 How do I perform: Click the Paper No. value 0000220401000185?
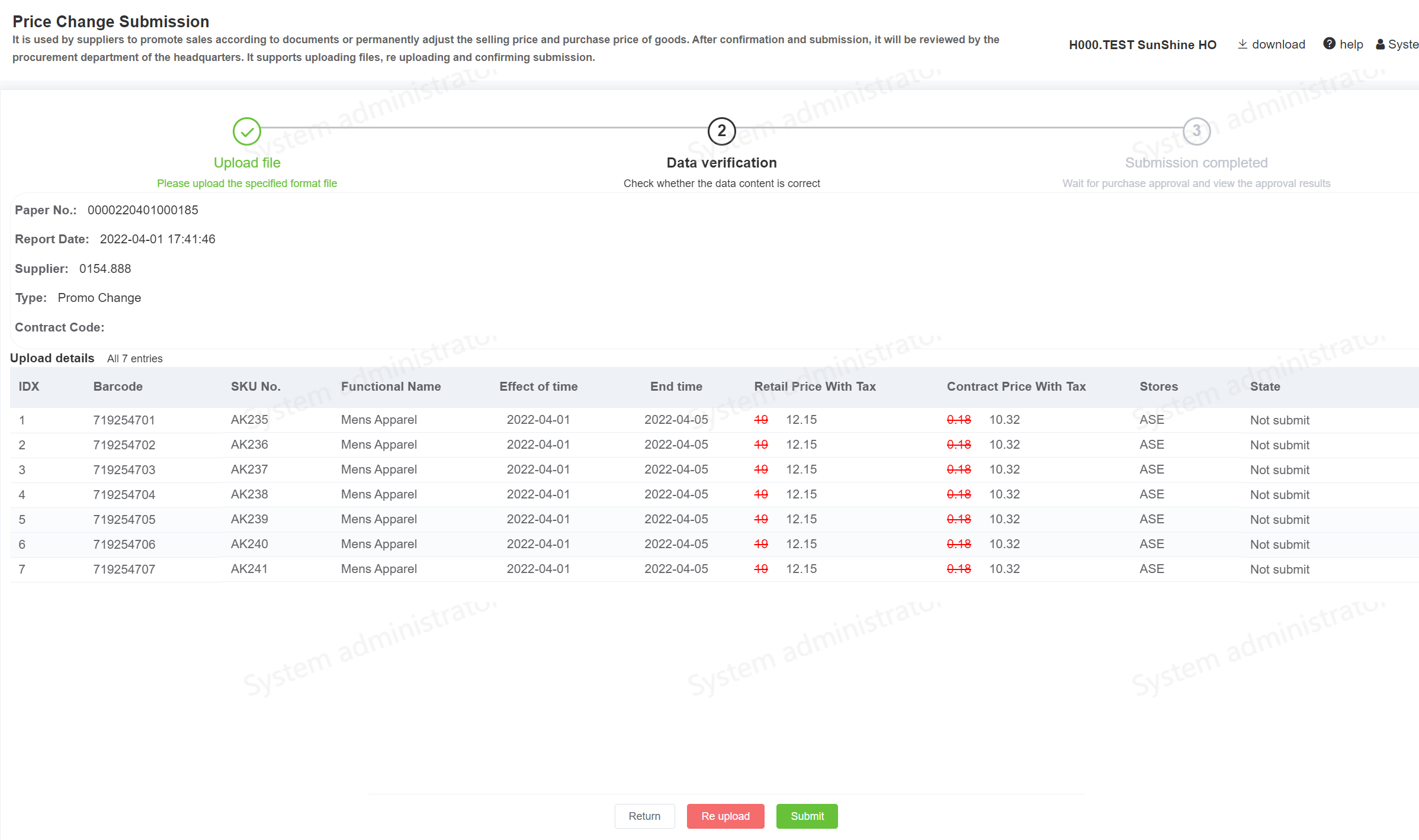click(x=143, y=210)
